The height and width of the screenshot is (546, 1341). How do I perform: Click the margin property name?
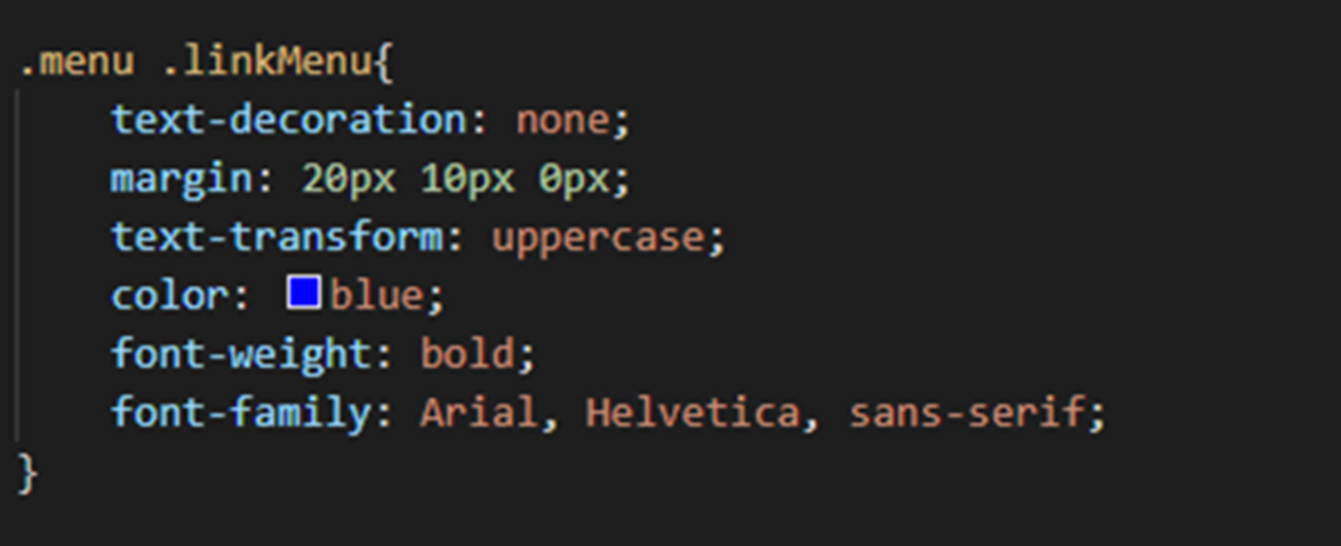click(182, 179)
